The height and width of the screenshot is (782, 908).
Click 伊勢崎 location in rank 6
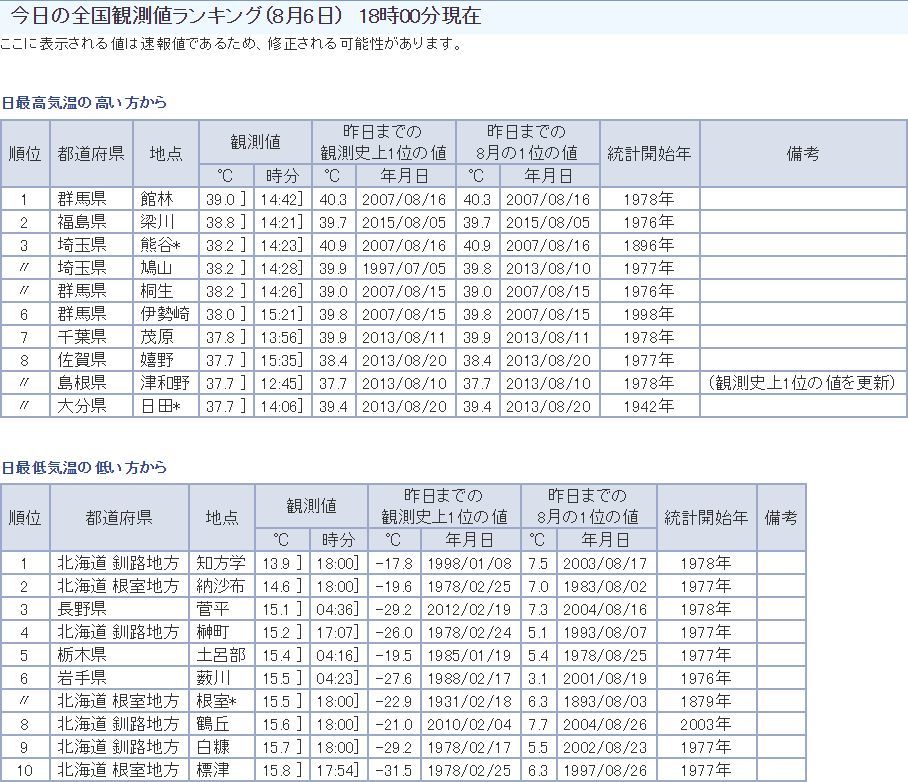click(x=165, y=315)
